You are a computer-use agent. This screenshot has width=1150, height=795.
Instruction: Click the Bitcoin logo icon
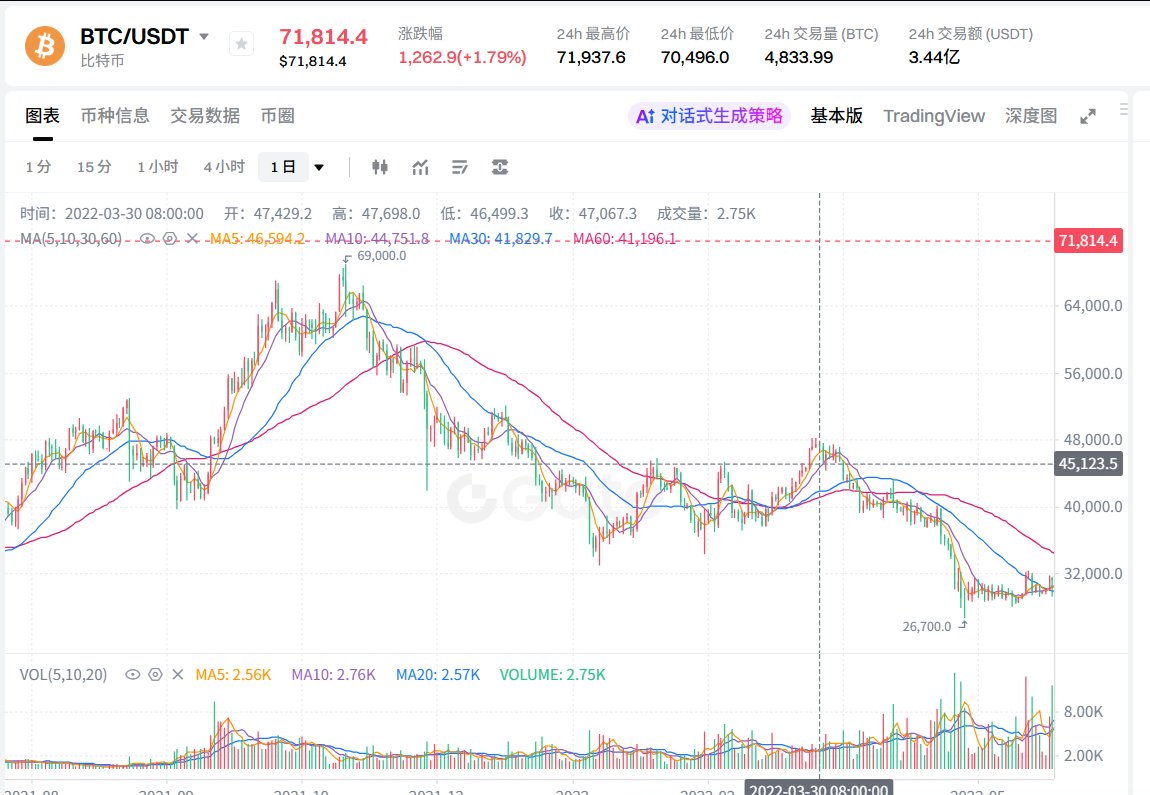[x=45, y=45]
